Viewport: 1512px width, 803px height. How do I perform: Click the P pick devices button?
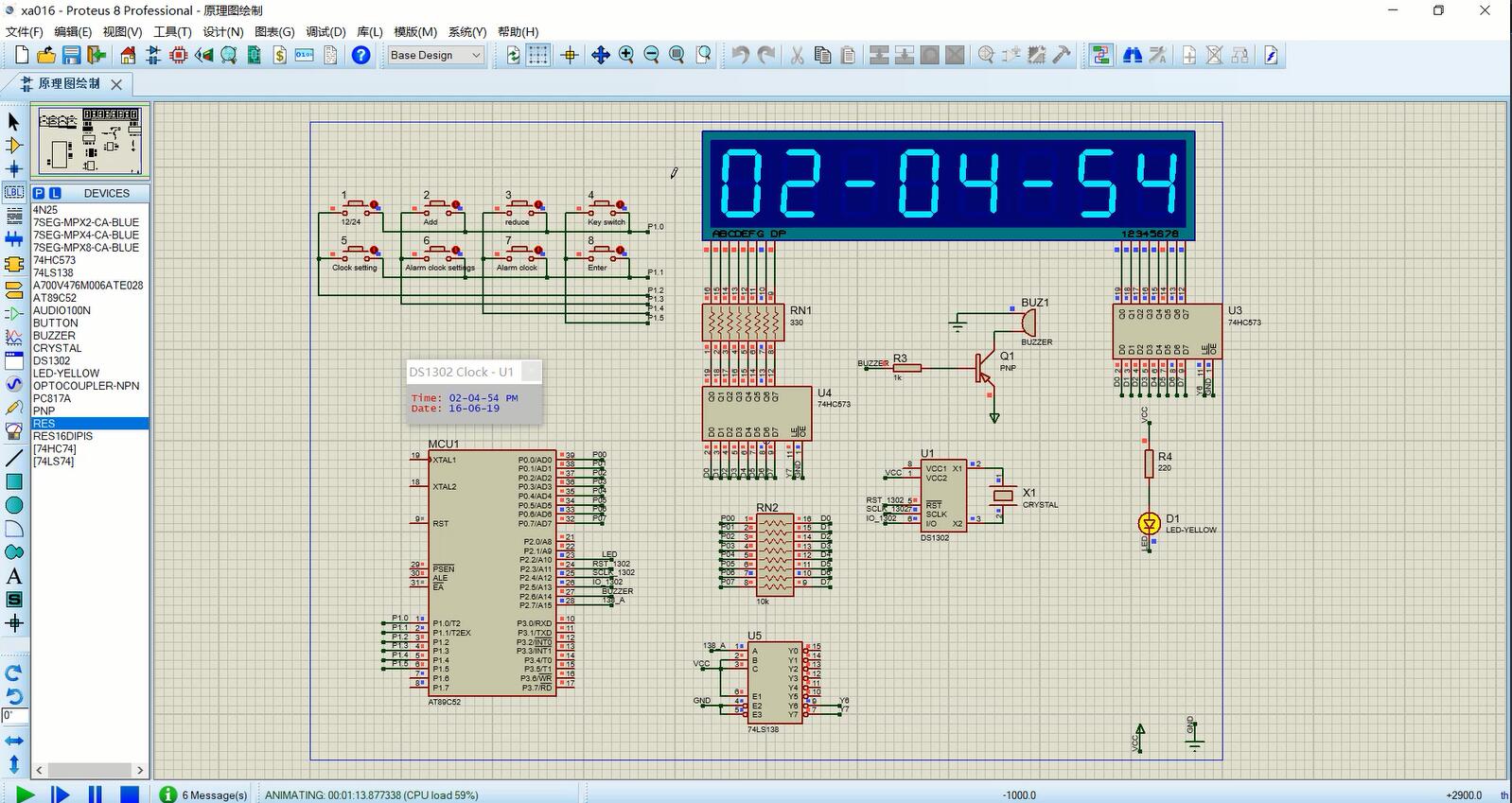tap(39, 193)
